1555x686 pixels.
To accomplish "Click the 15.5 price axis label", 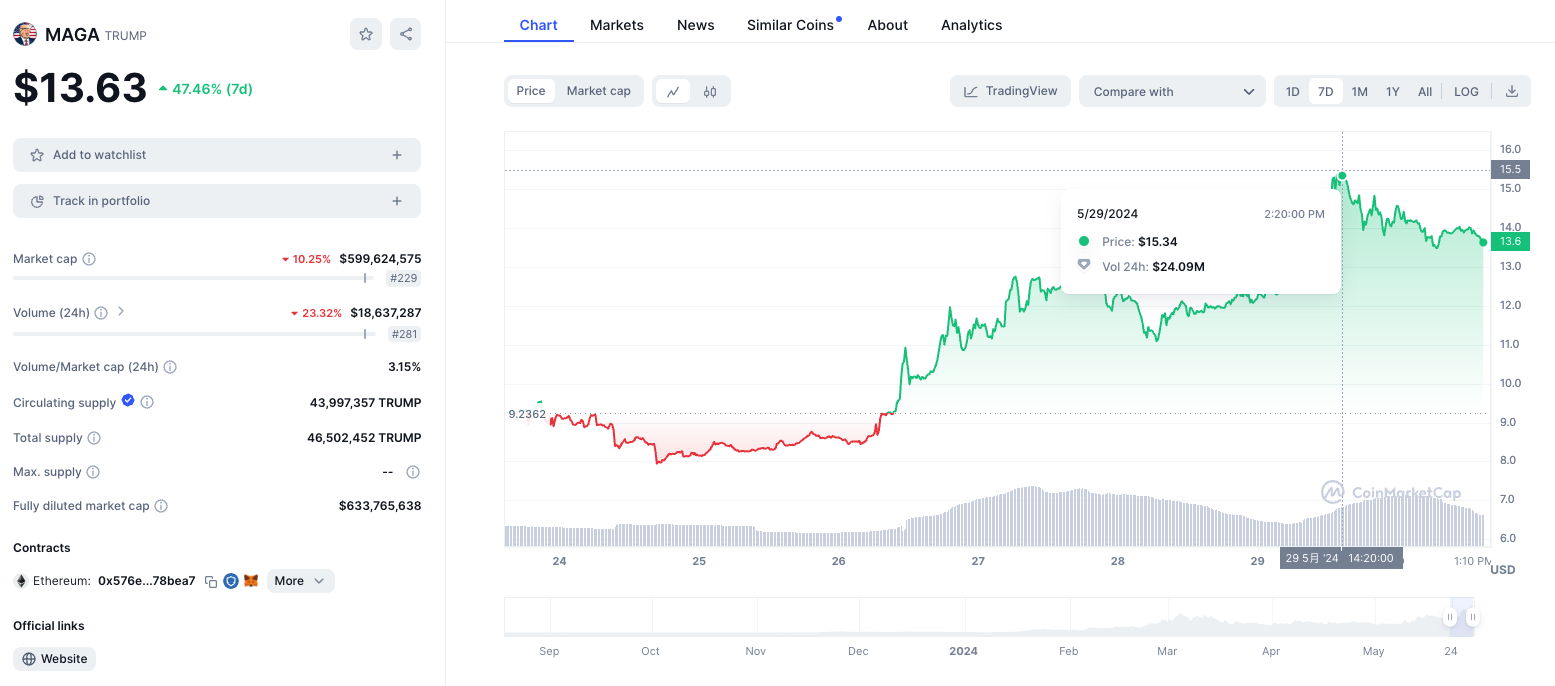I will click(1510, 170).
